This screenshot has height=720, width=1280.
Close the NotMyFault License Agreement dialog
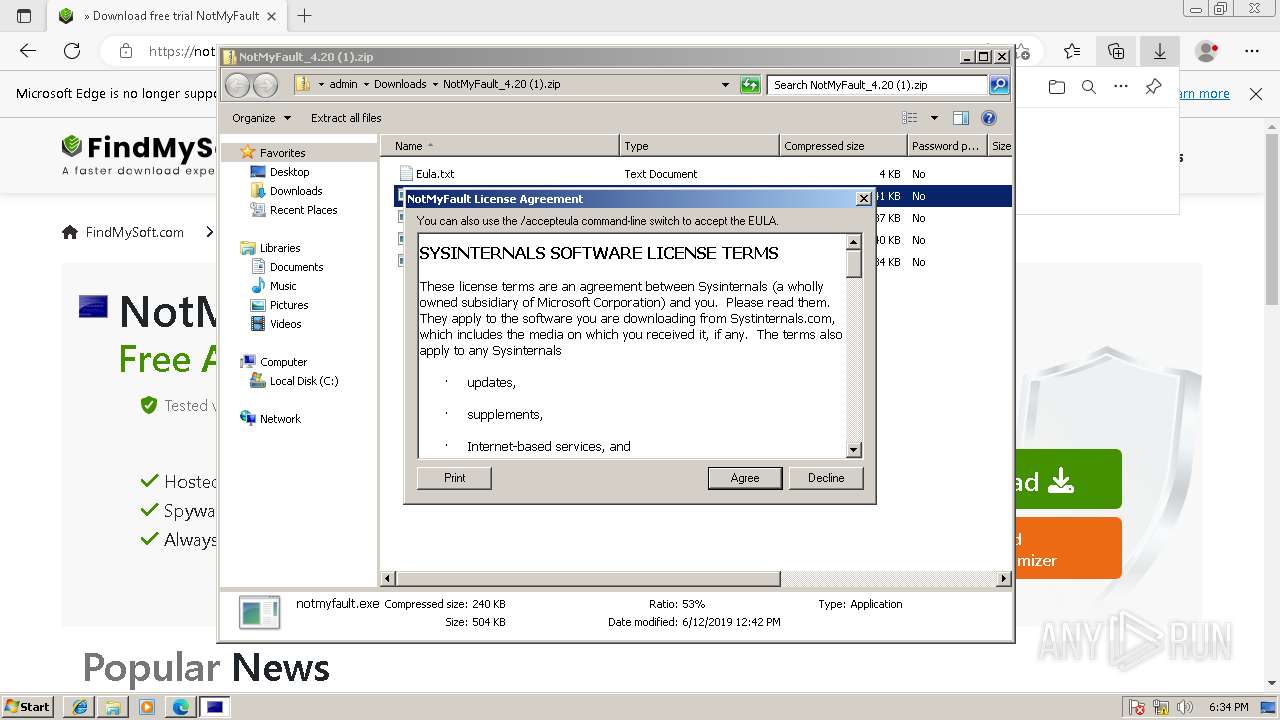pyautogui.click(x=864, y=199)
